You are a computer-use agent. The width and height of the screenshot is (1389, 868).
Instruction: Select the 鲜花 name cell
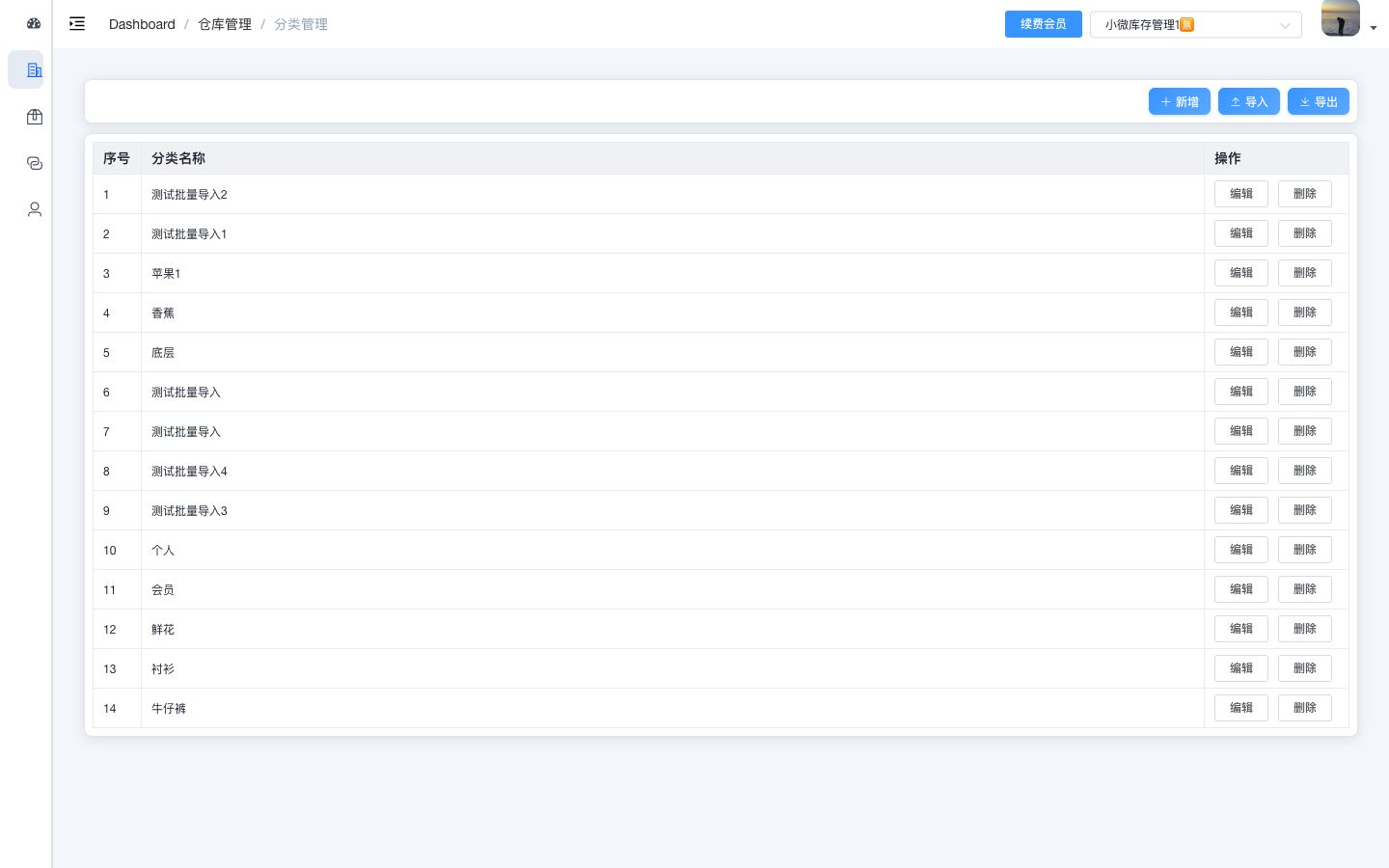tap(672, 629)
